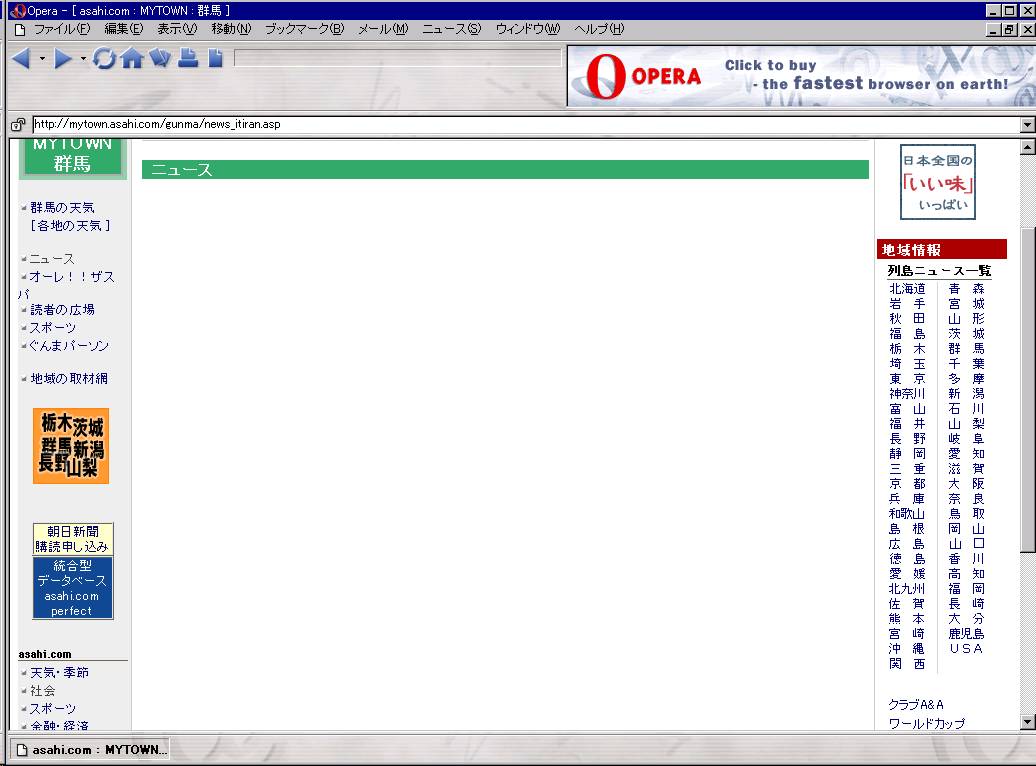Open the ブックマーク menu
Viewport: 1036px width, 766px height.
point(304,29)
